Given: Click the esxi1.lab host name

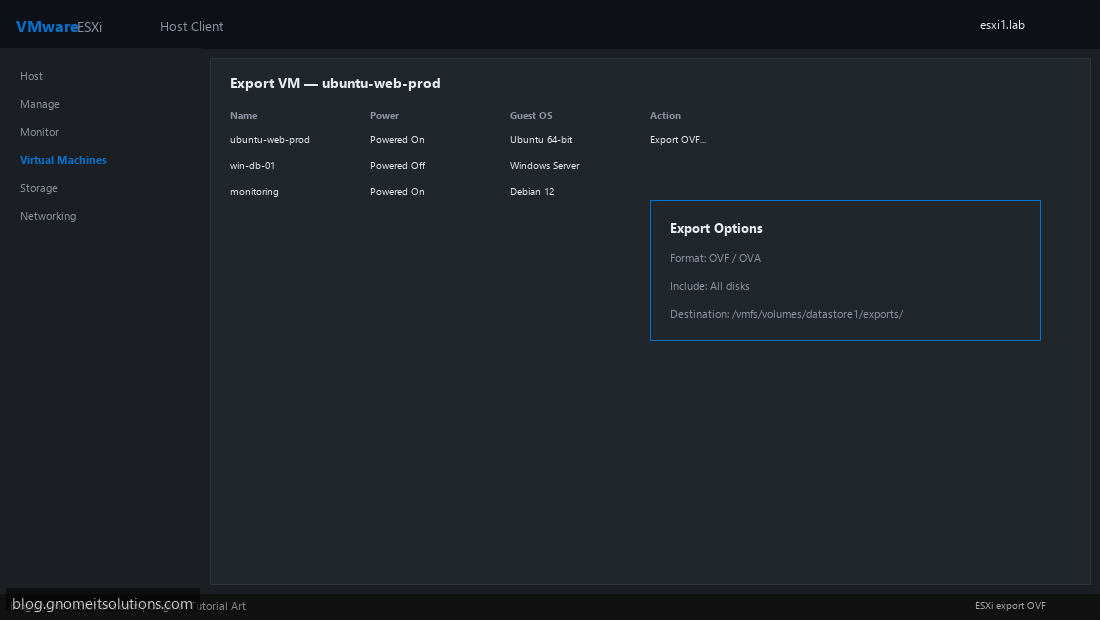Looking at the screenshot, I should tap(1002, 25).
